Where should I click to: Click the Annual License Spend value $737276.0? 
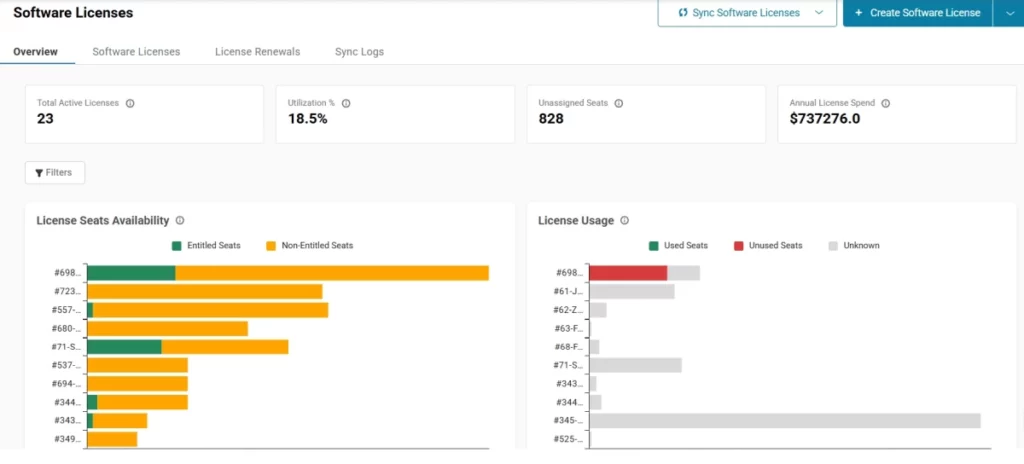pyautogui.click(x=825, y=119)
